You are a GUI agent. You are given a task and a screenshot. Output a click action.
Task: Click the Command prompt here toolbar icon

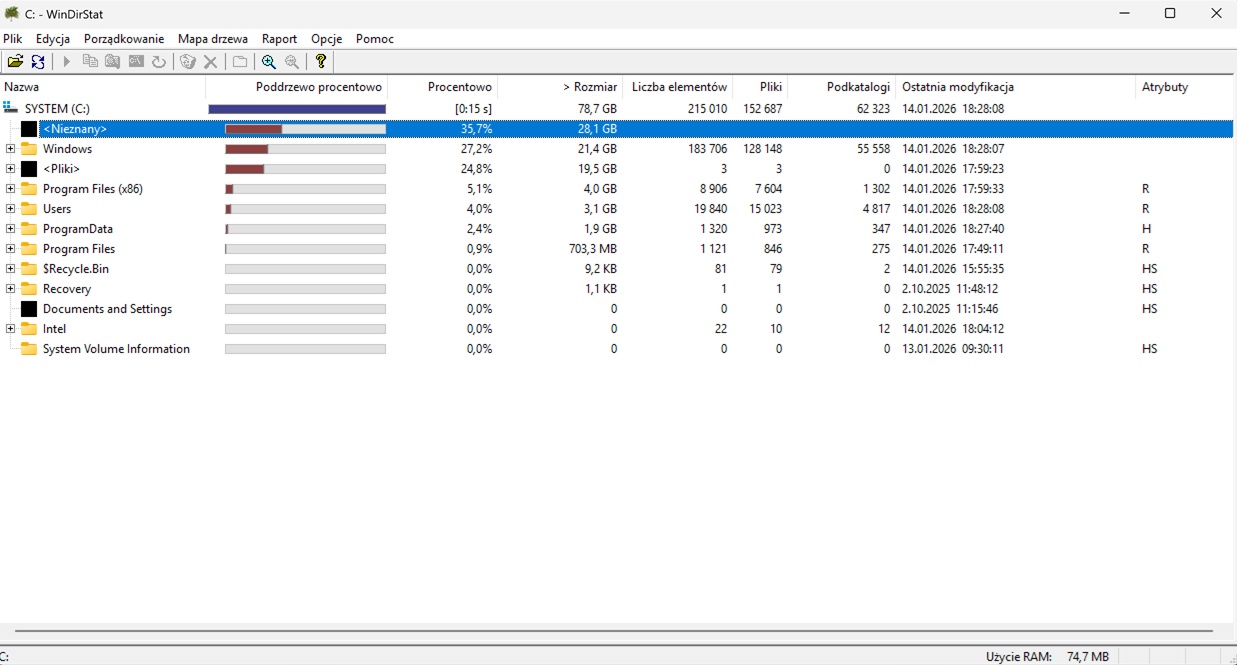click(x=136, y=62)
